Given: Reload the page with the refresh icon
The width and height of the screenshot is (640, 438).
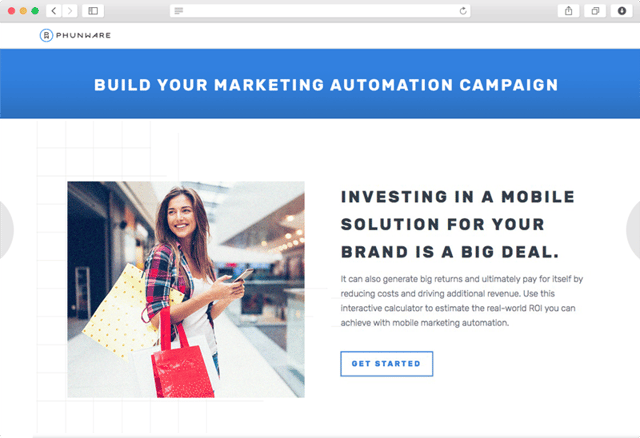Looking at the screenshot, I should tap(463, 11).
